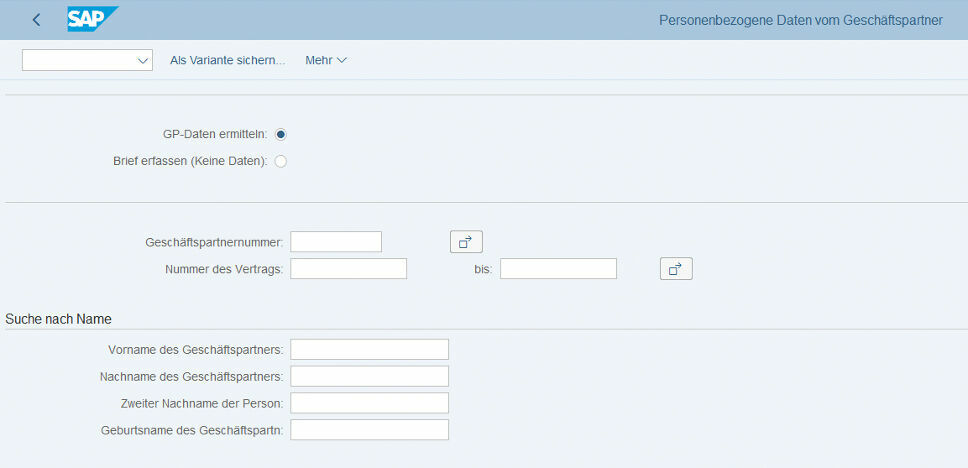This screenshot has height=468, width=968.
Task: Expand the Mehr menu
Action: pyautogui.click(x=326, y=60)
